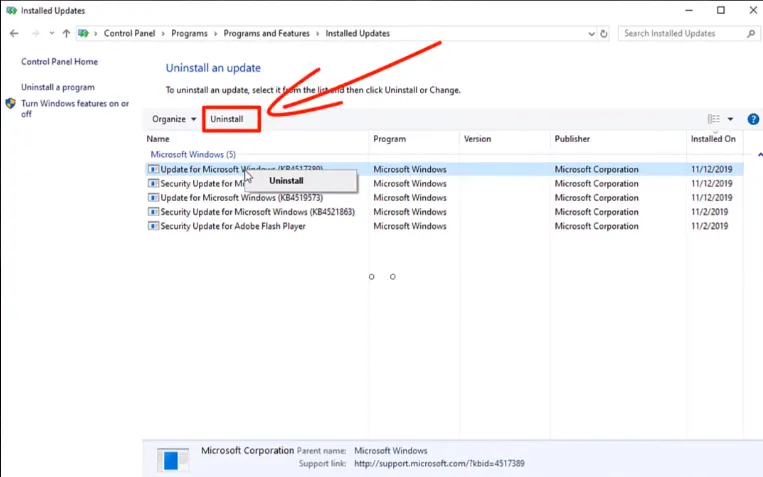763x477 pixels.
Task: Click the Windows features shield icon
Action: (x=11, y=104)
